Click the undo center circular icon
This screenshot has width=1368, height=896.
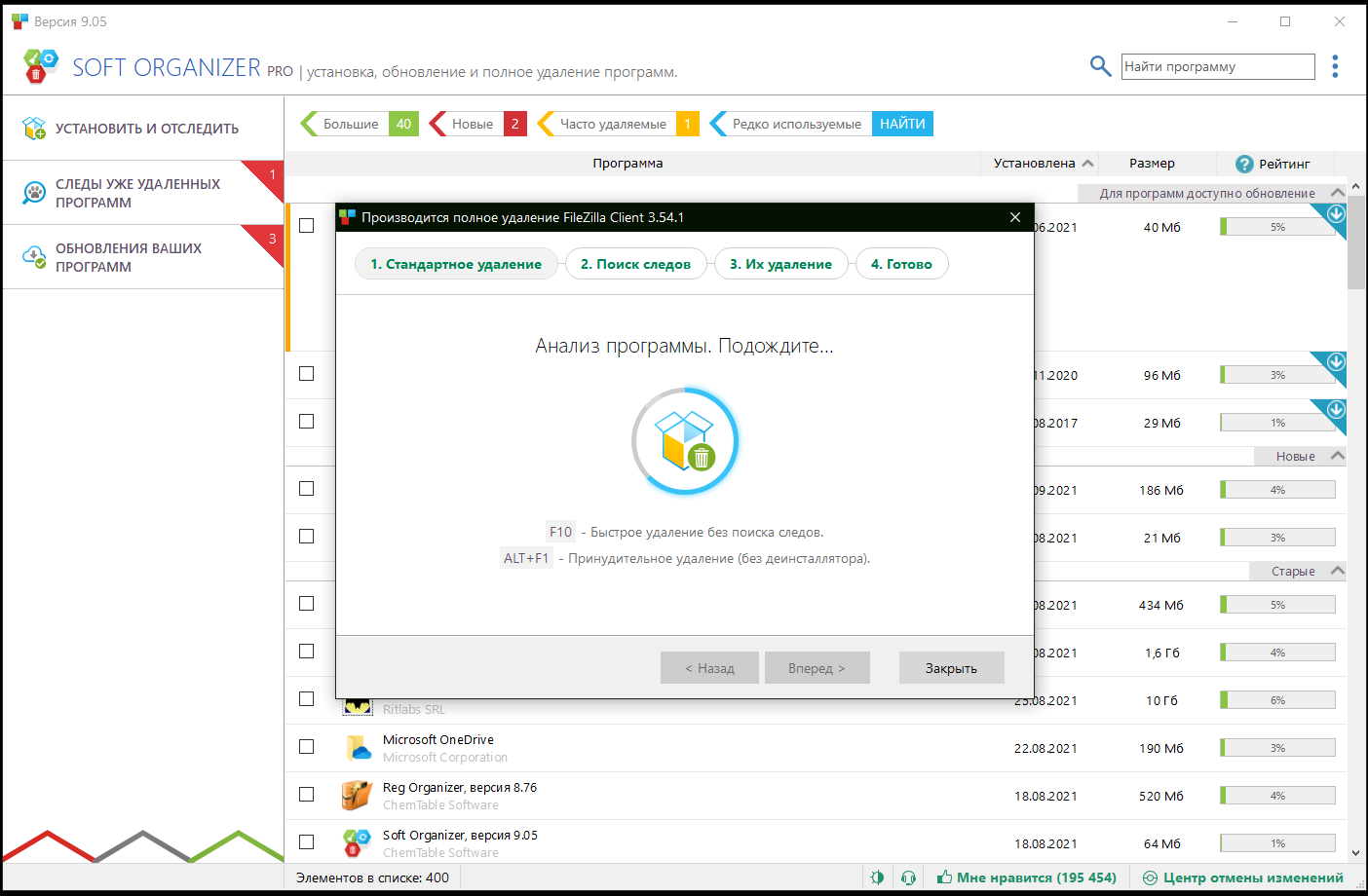[1150, 877]
